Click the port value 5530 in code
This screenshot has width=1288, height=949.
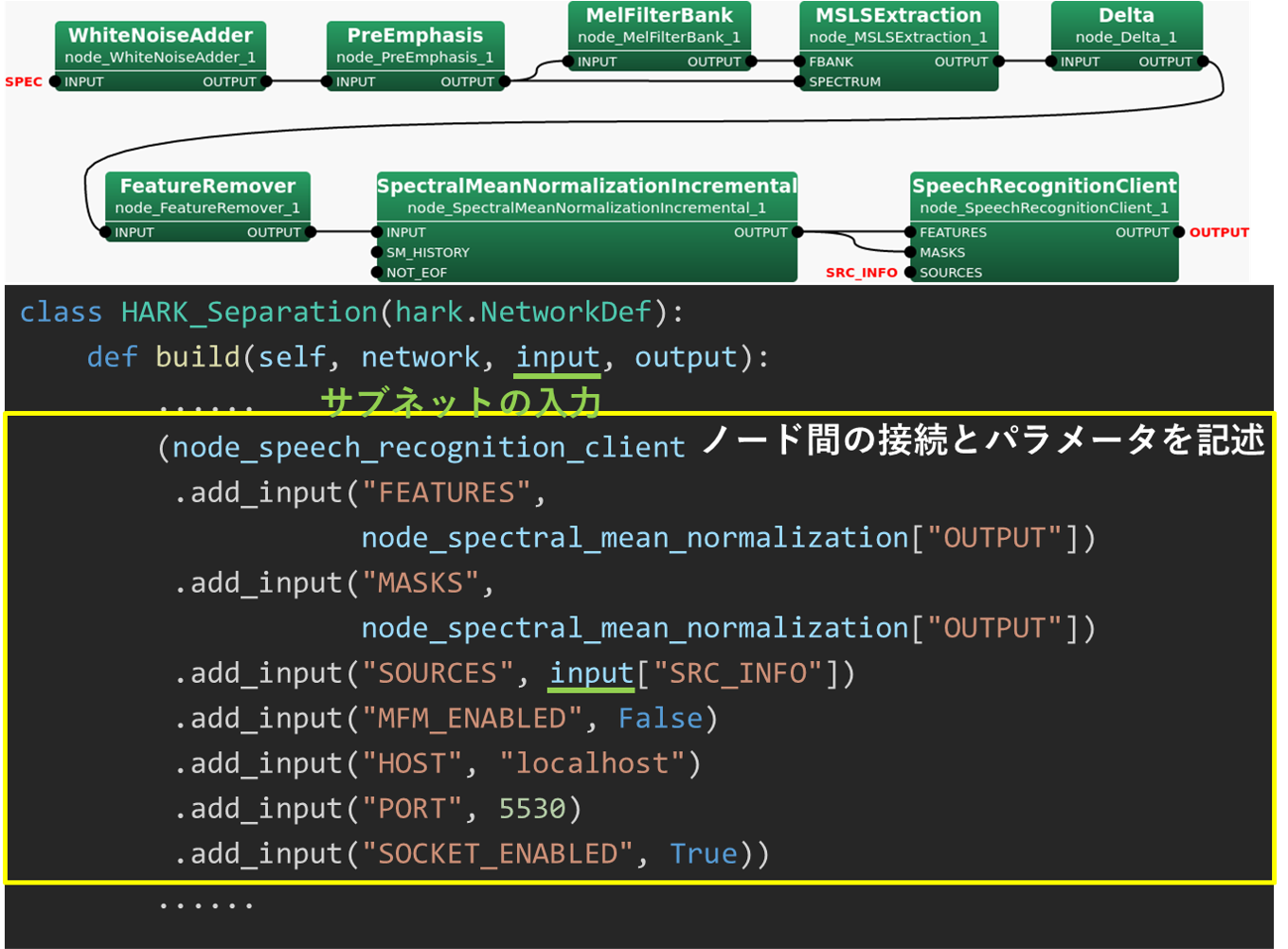tap(532, 809)
